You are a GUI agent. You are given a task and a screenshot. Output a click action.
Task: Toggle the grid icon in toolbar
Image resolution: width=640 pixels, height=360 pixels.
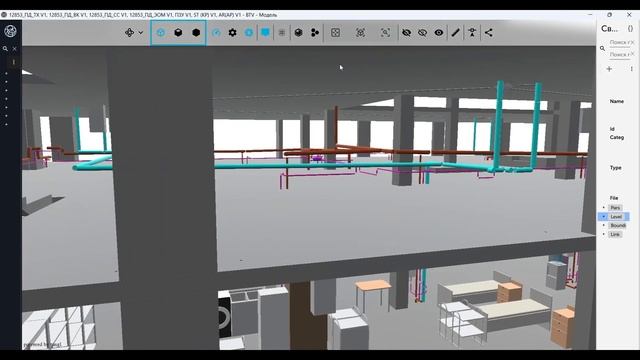click(282, 33)
